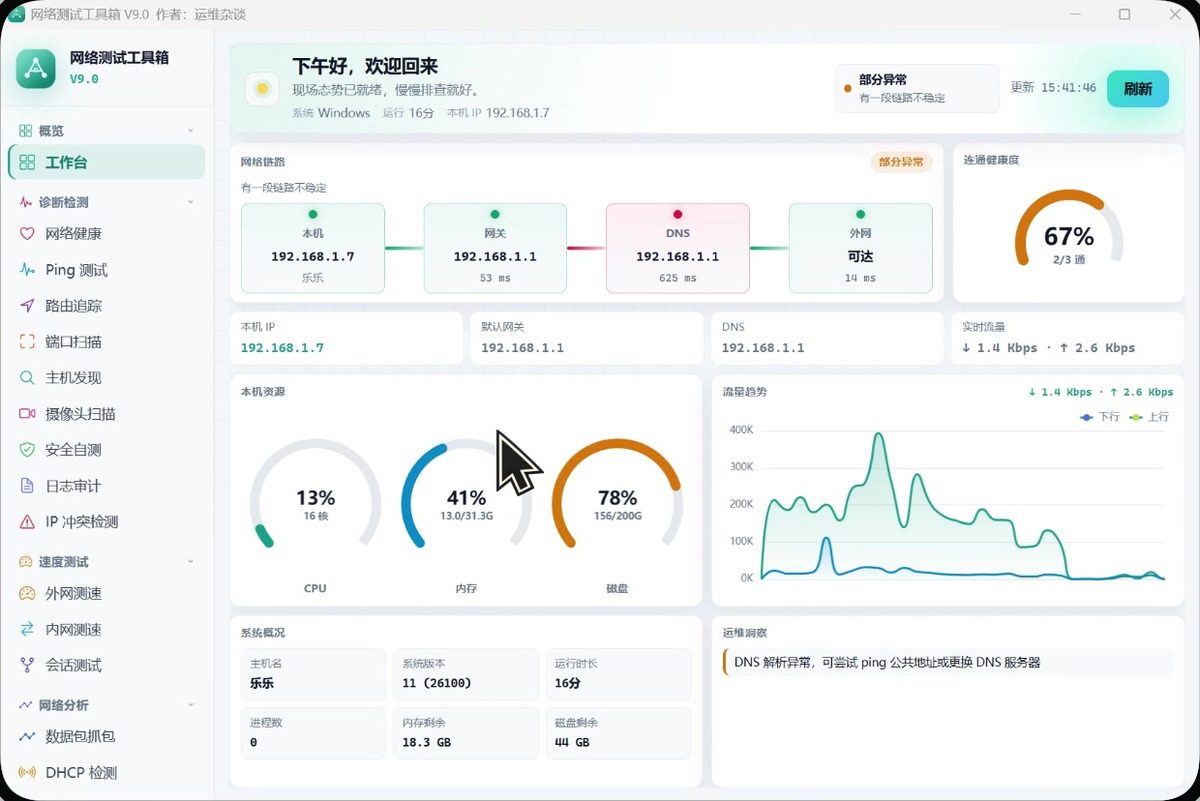Click the orange 部分异常 badge in 网络链路
The width and height of the screenshot is (1200, 801).
(x=901, y=162)
